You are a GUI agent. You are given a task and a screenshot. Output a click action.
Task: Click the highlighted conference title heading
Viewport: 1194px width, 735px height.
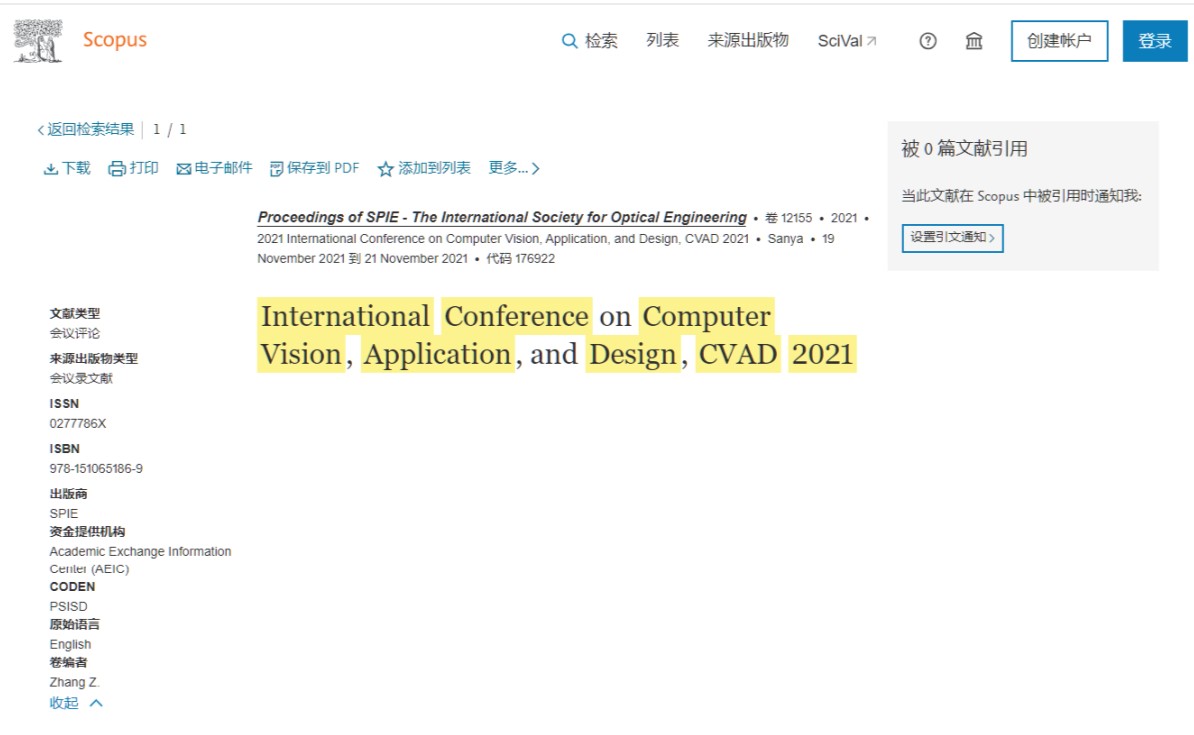557,335
